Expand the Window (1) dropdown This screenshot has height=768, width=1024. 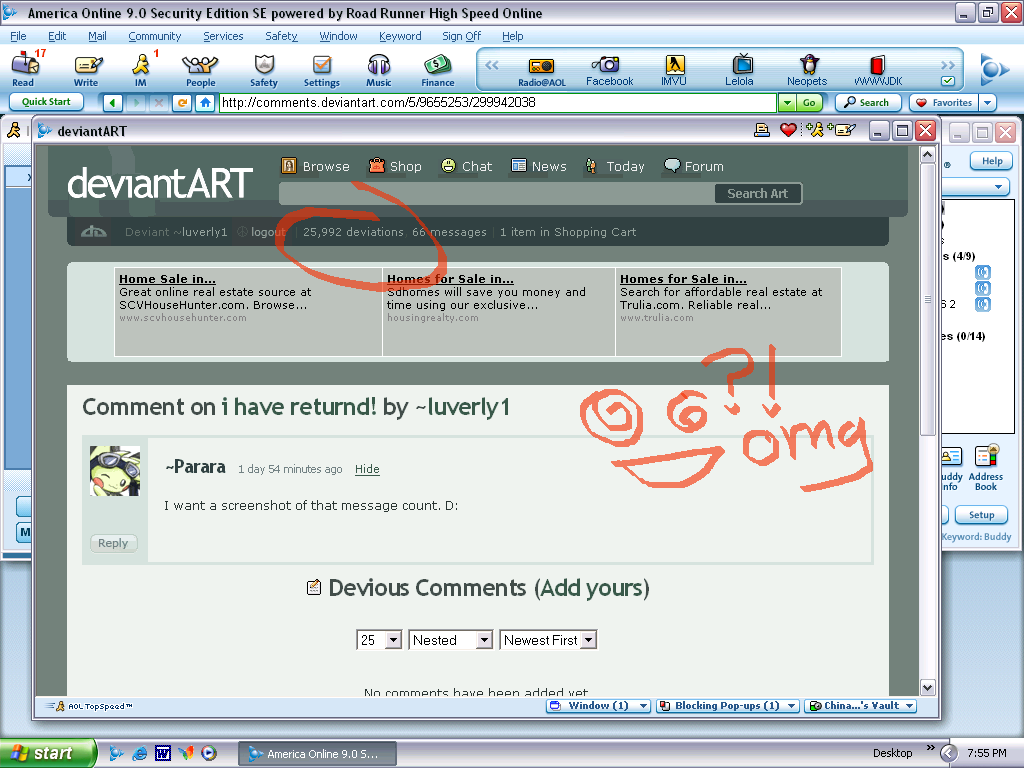coord(644,706)
